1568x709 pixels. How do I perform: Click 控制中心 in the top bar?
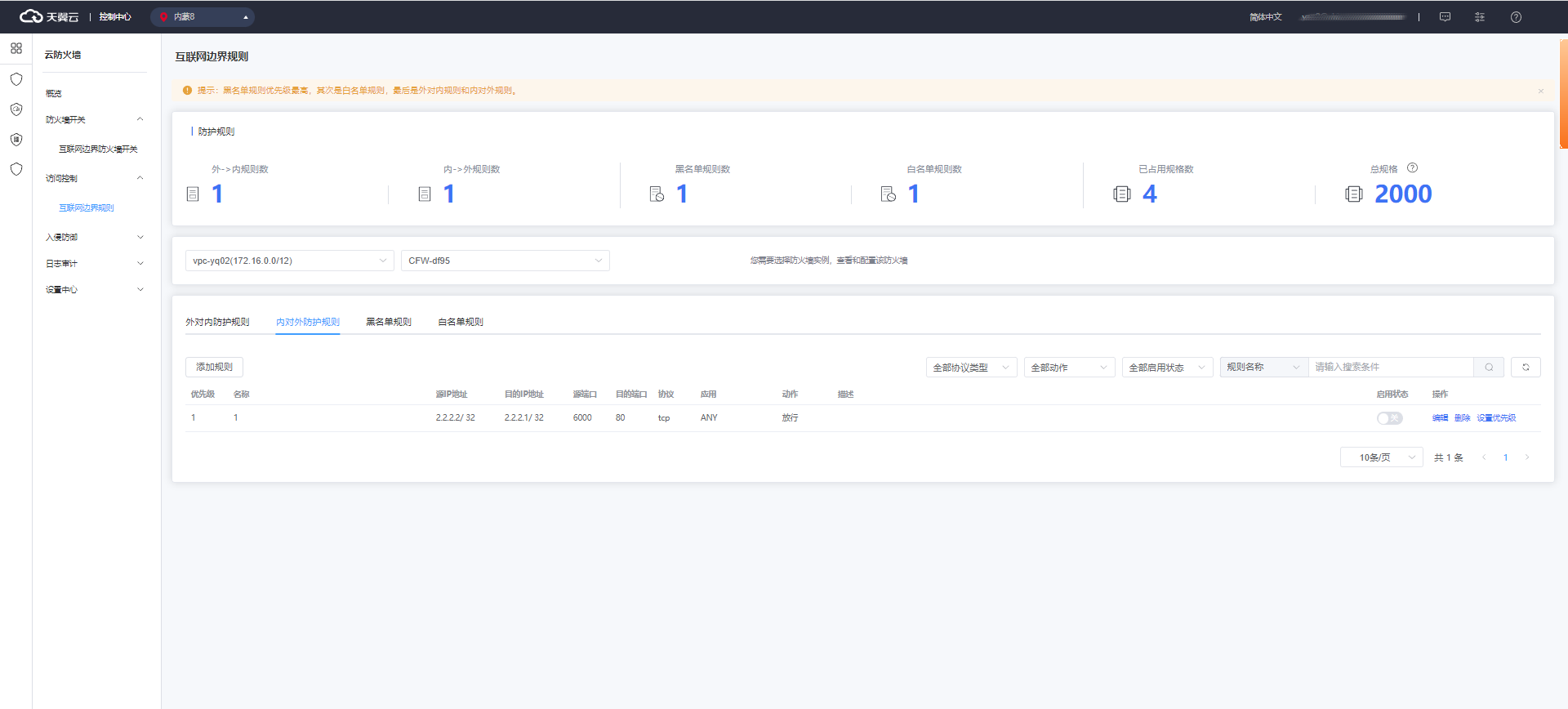coord(115,17)
